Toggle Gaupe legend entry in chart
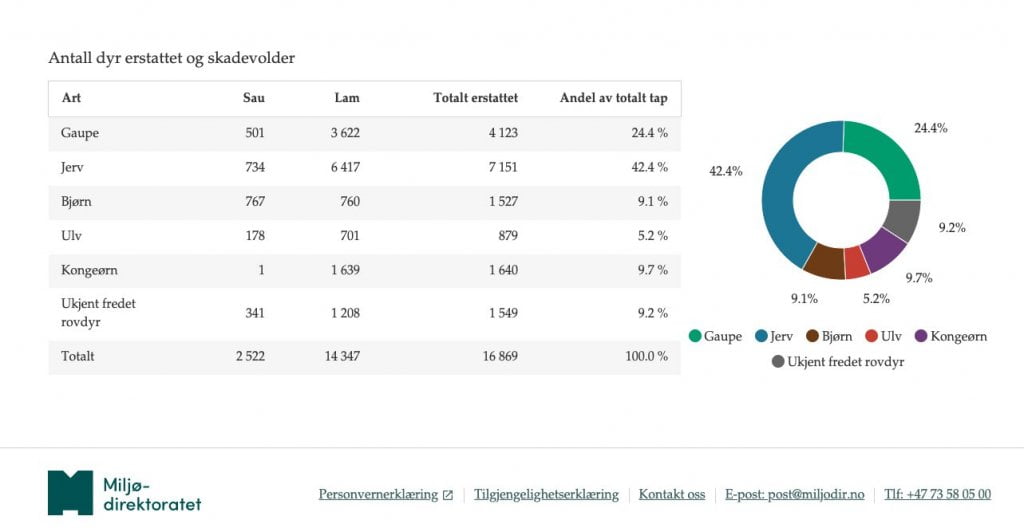This screenshot has width=1024, height=528. pyautogui.click(x=716, y=336)
